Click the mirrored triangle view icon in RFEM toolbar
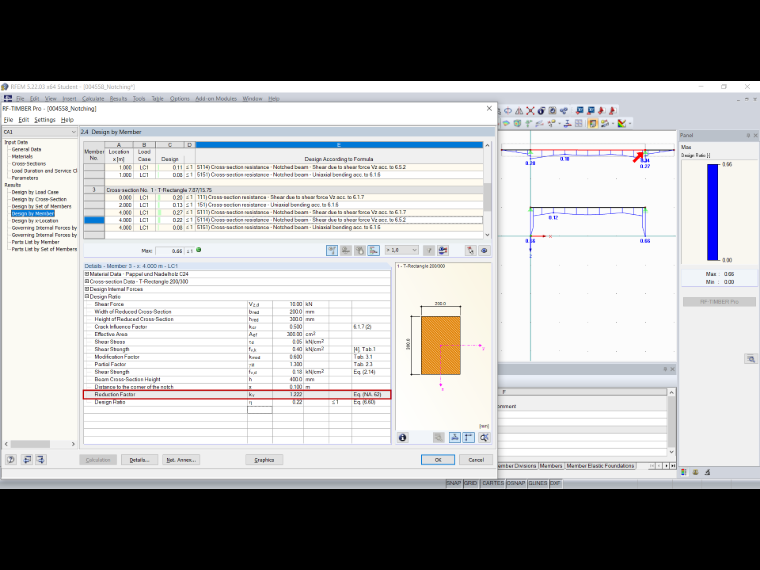760x570 pixels. click(x=519, y=111)
